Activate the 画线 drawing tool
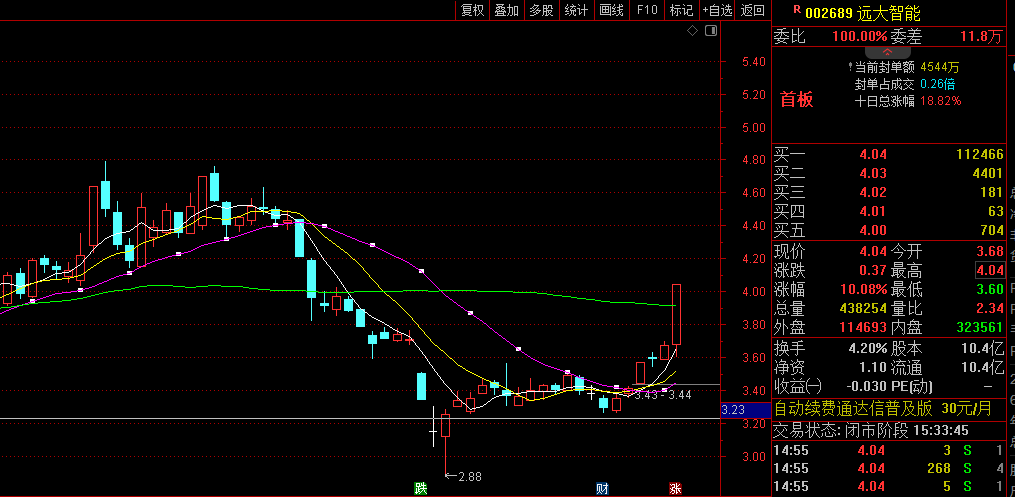This screenshot has width=1015, height=497. tap(611, 10)
